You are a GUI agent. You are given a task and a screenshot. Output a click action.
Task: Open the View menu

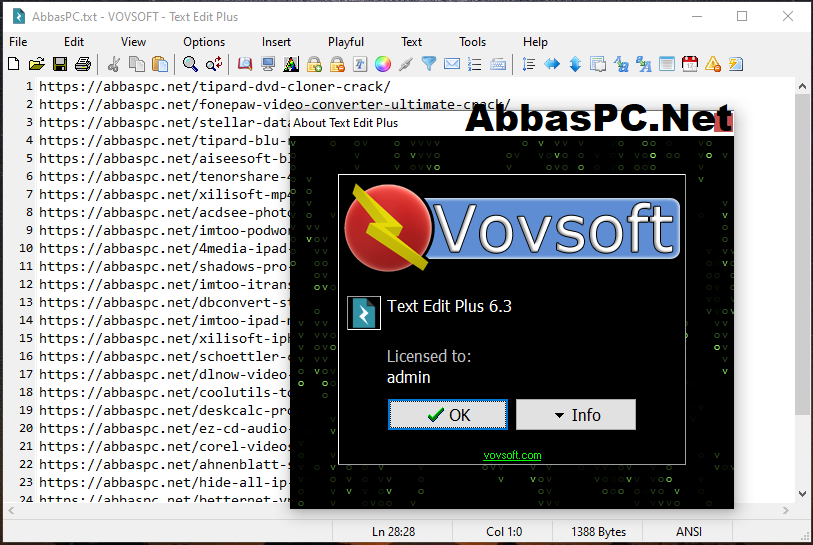133,42
